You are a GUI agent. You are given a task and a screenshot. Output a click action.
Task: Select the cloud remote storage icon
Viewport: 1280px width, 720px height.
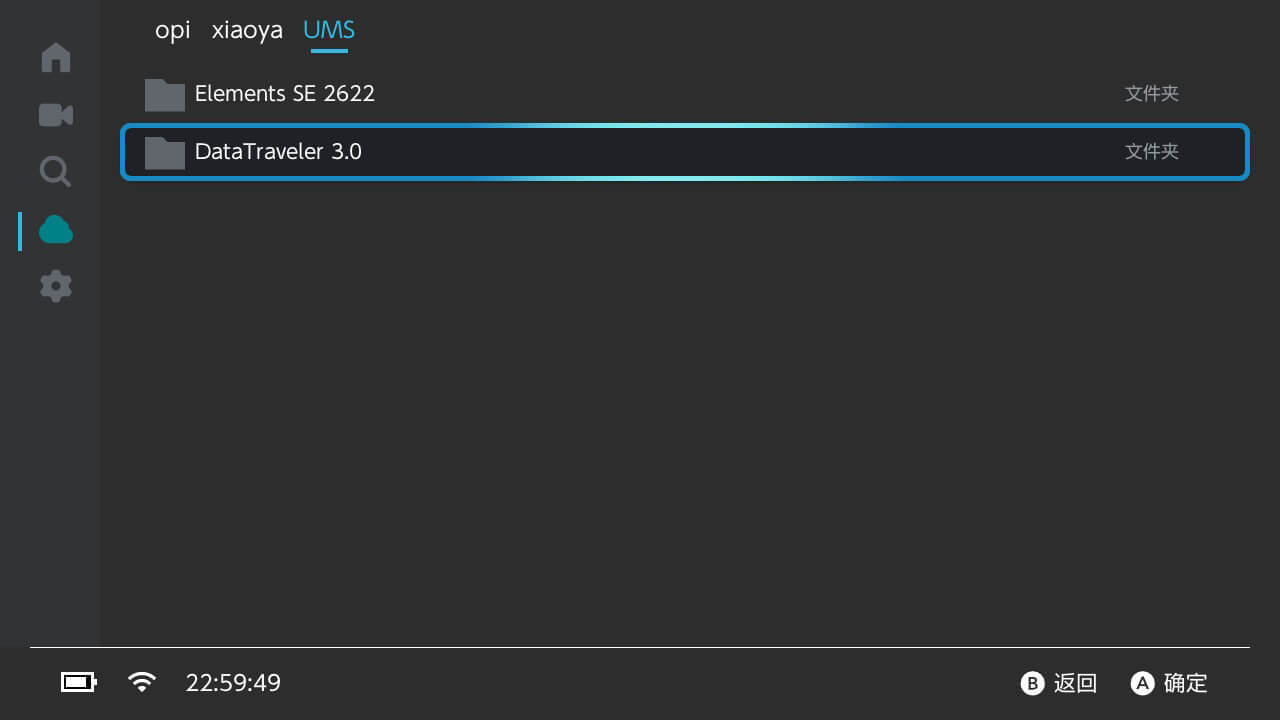coord(56,230)
